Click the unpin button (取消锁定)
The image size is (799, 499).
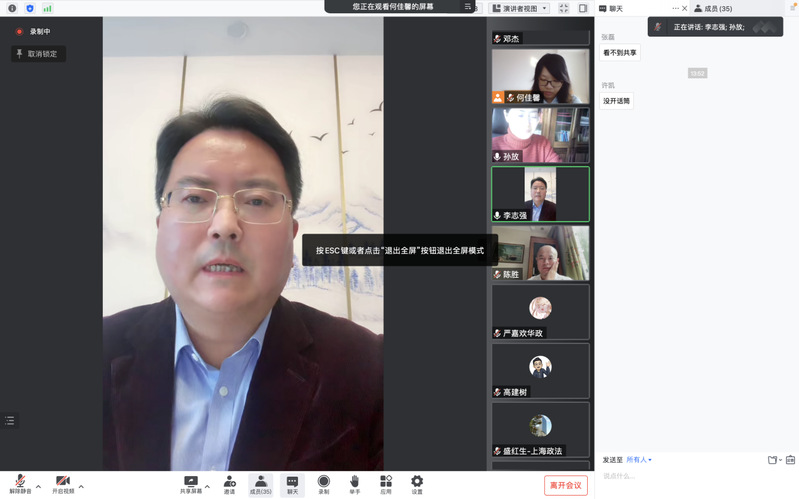(x=38, y=54)
